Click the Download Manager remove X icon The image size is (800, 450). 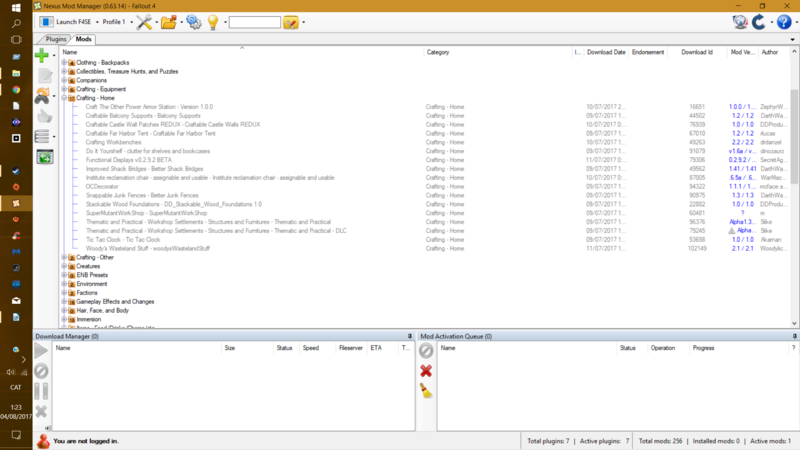pyautogui.click(x=41, y=411)
